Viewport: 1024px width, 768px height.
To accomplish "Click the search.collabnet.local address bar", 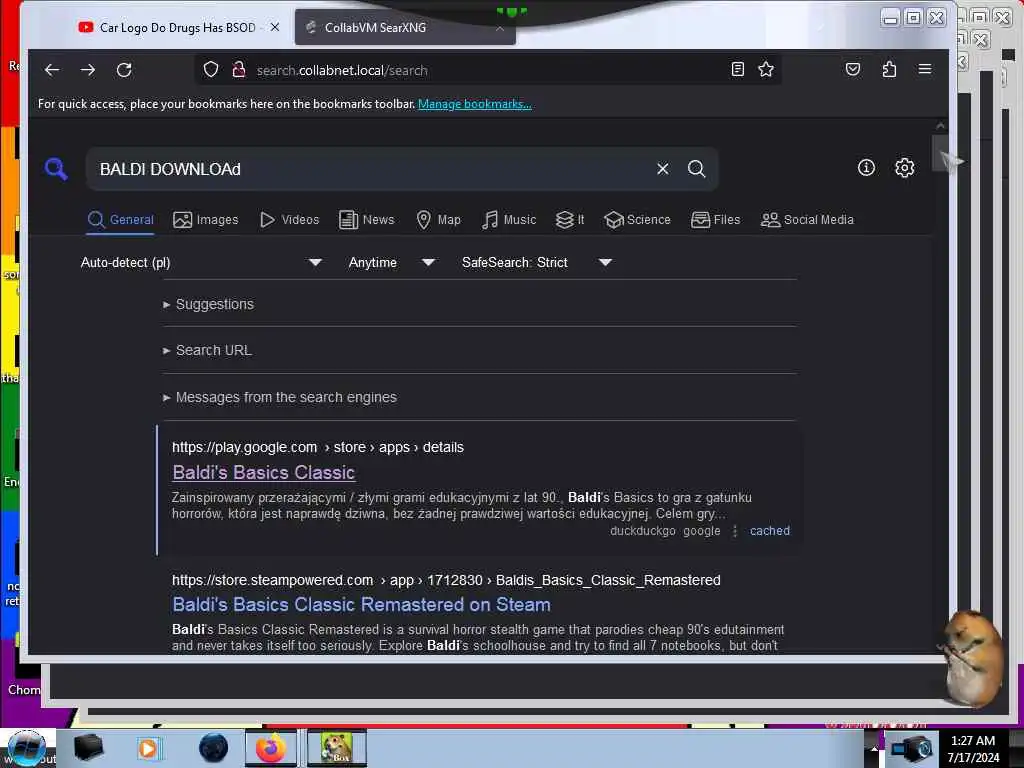I will [x=487, y=70].
